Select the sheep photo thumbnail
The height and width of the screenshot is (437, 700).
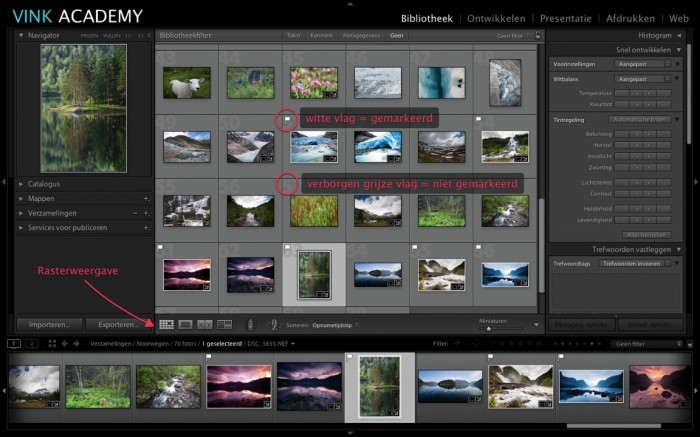tap(187, 82)
